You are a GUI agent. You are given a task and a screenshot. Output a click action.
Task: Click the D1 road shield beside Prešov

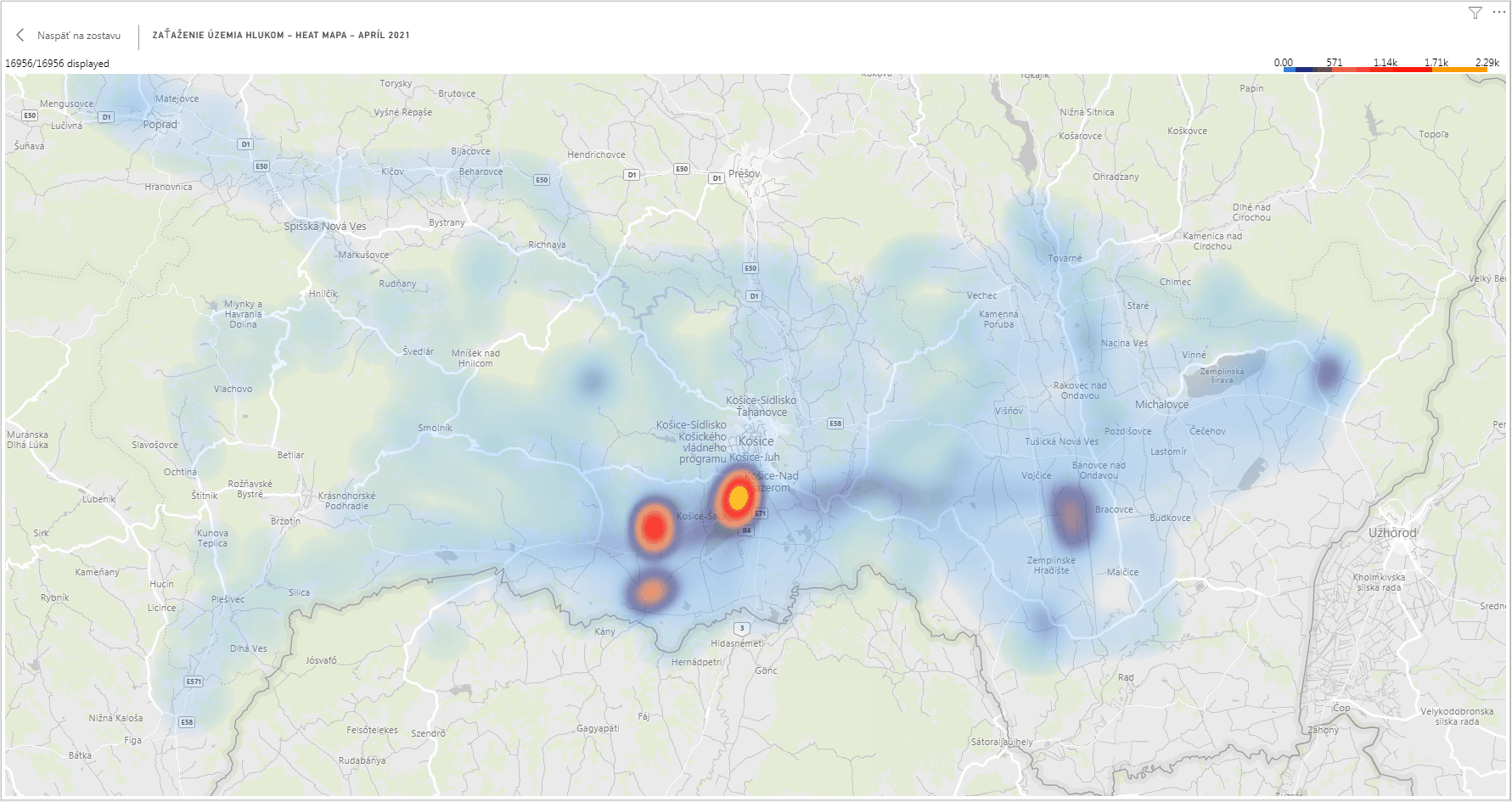point(717,178)
